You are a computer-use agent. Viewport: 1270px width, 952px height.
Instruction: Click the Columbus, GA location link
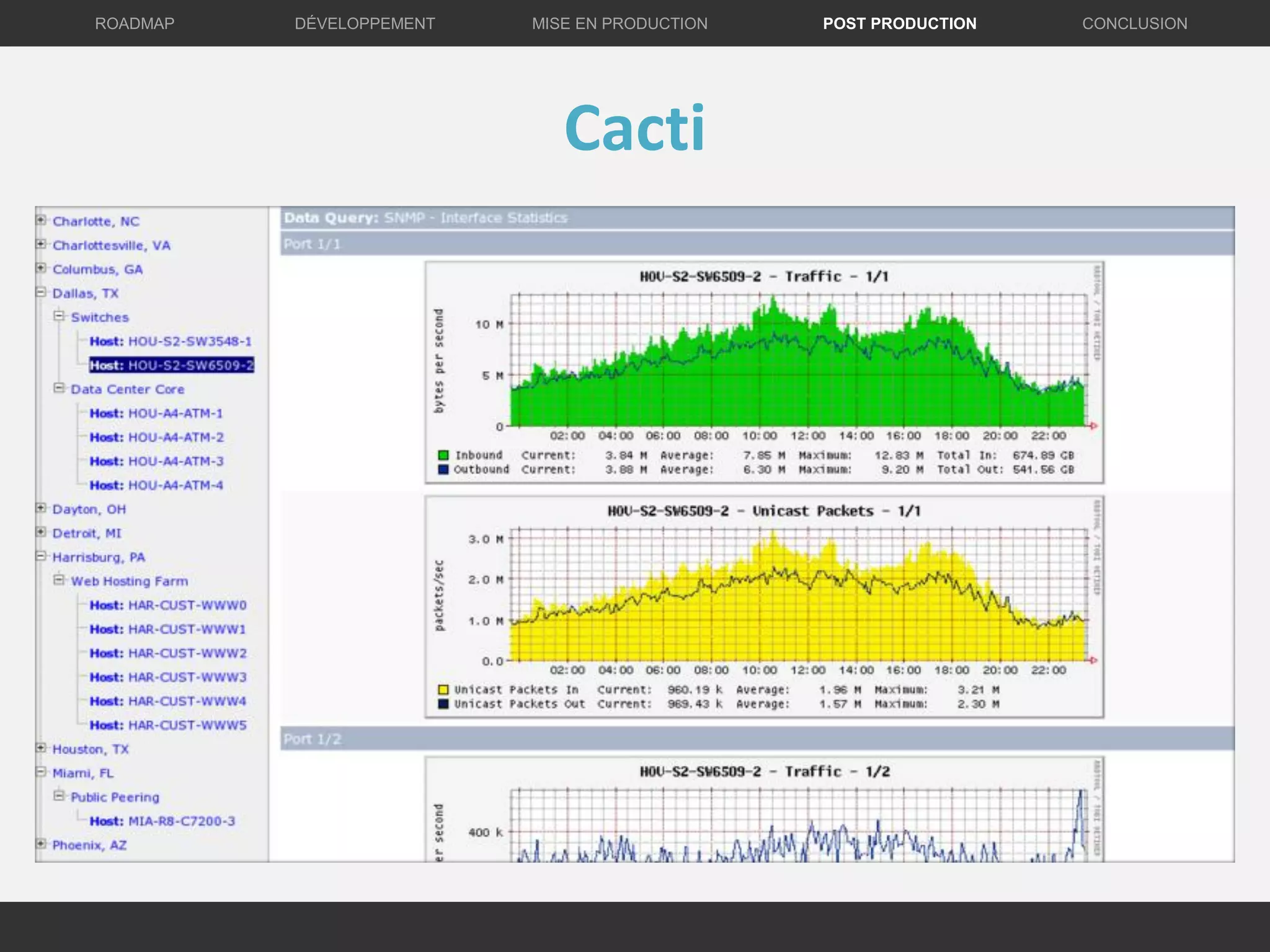[x=97, y=270]
